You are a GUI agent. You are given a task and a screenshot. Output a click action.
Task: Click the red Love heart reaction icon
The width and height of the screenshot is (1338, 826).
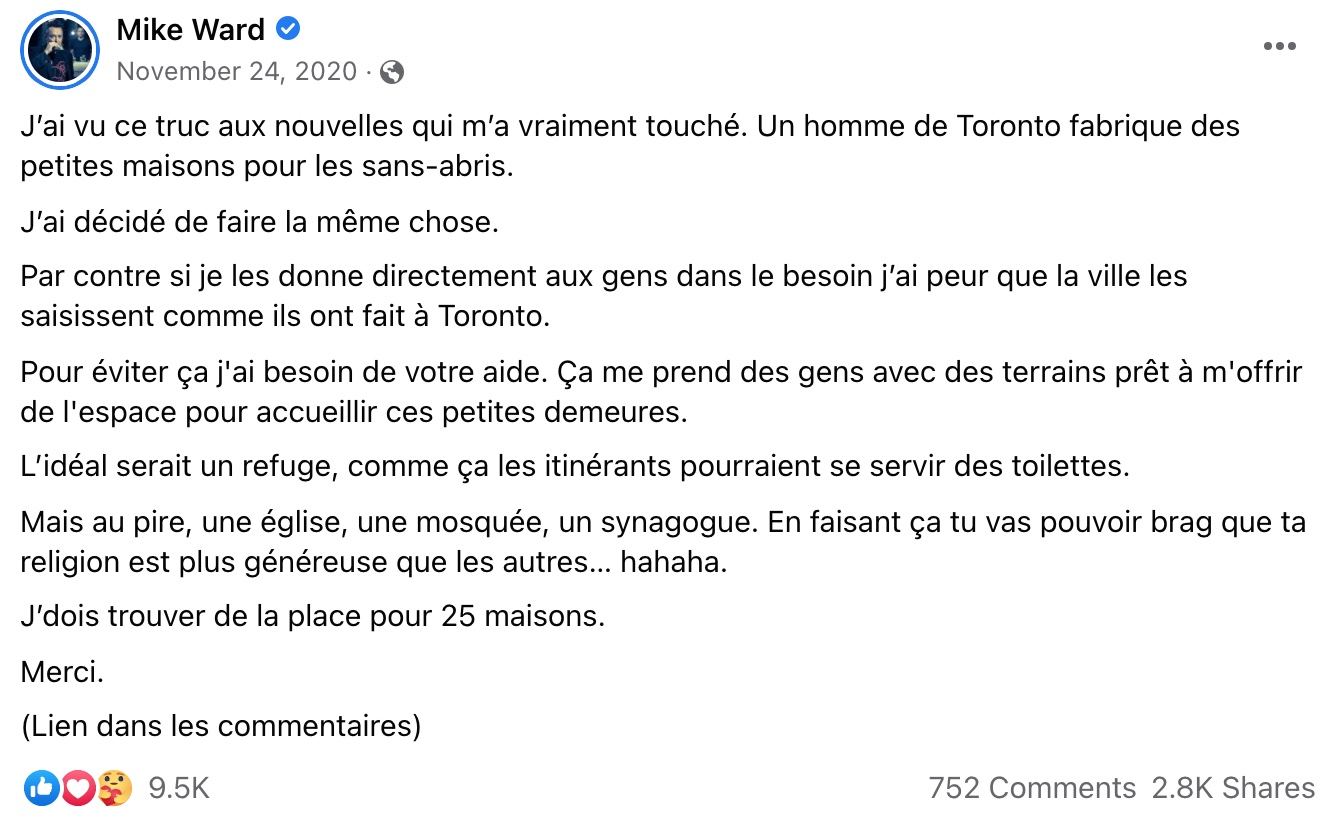[77, 789]
